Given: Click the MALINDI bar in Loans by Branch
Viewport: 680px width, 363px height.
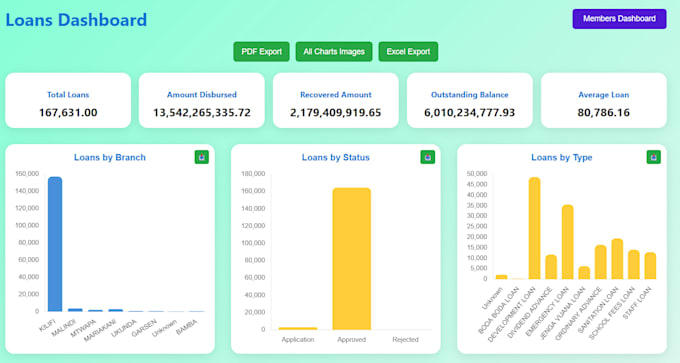Looking at the screenshot, I should click(x=75, y=310).
